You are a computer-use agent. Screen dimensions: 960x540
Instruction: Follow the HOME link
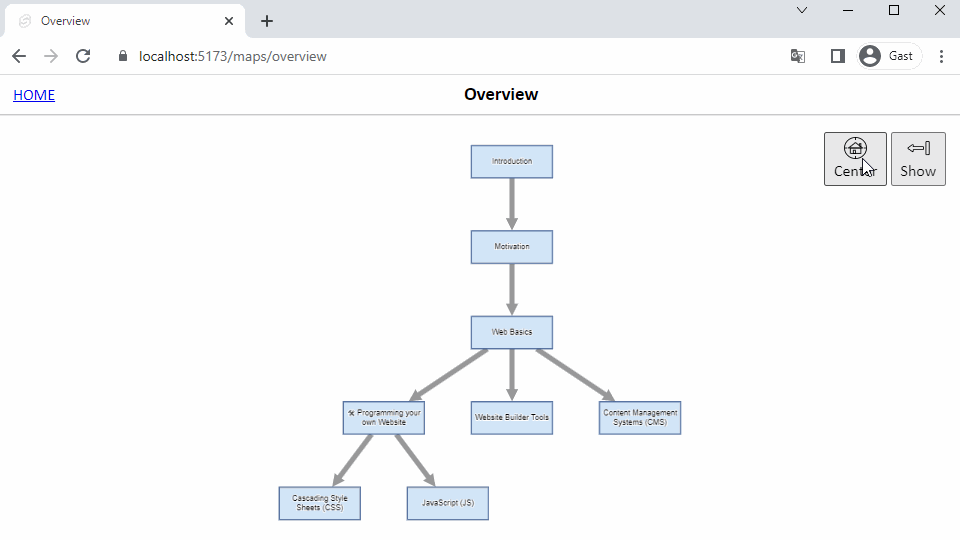click(34, 95)
